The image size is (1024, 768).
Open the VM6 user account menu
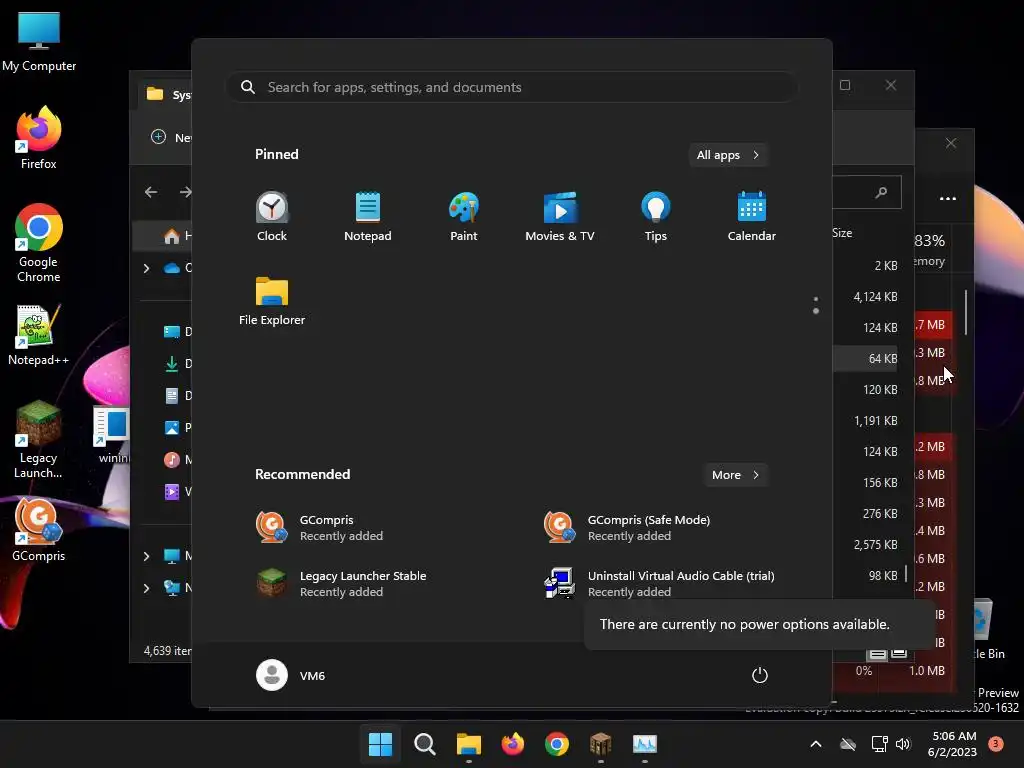(291, 675)
